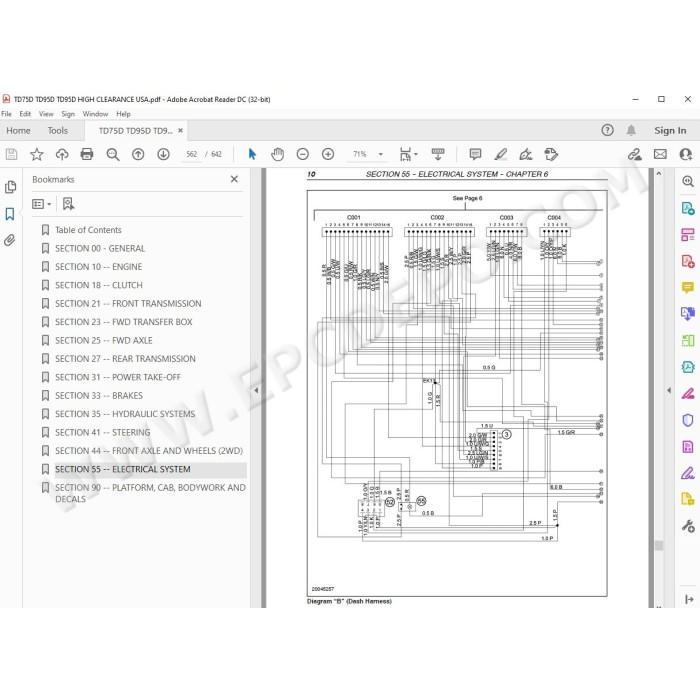Open the Attachments paperclip panel
700x700 pixels.
9,241
